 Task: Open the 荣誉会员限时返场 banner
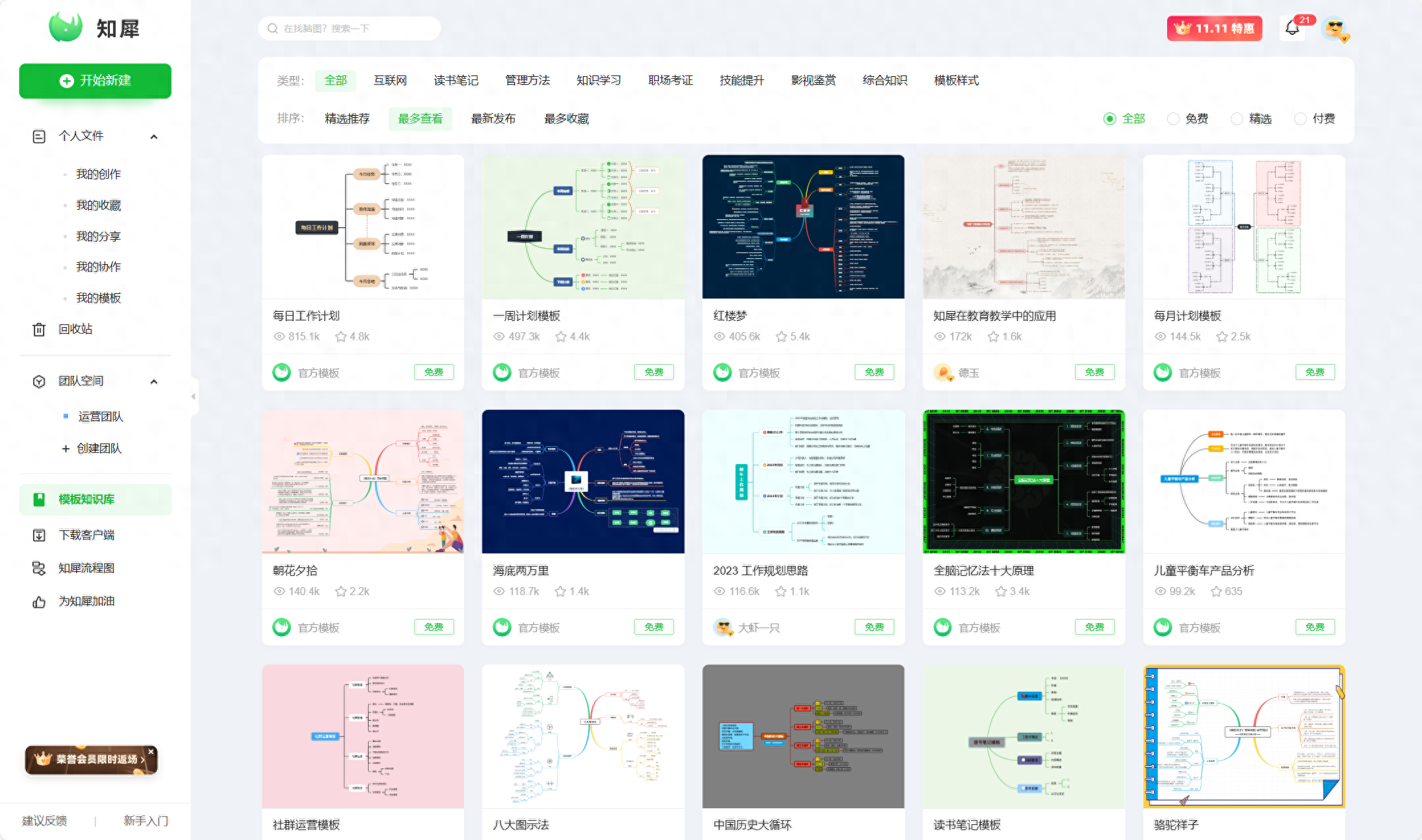(91, 760)
